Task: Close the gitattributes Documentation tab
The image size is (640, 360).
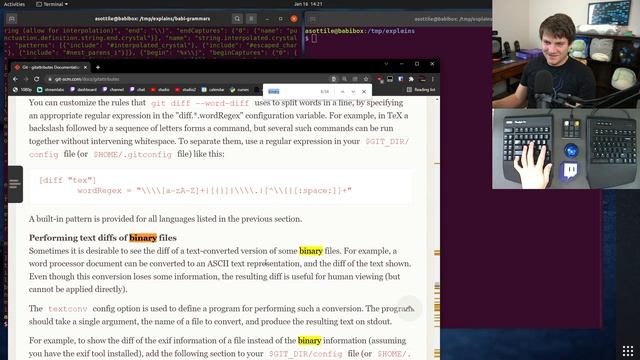Action: [85, 67]
